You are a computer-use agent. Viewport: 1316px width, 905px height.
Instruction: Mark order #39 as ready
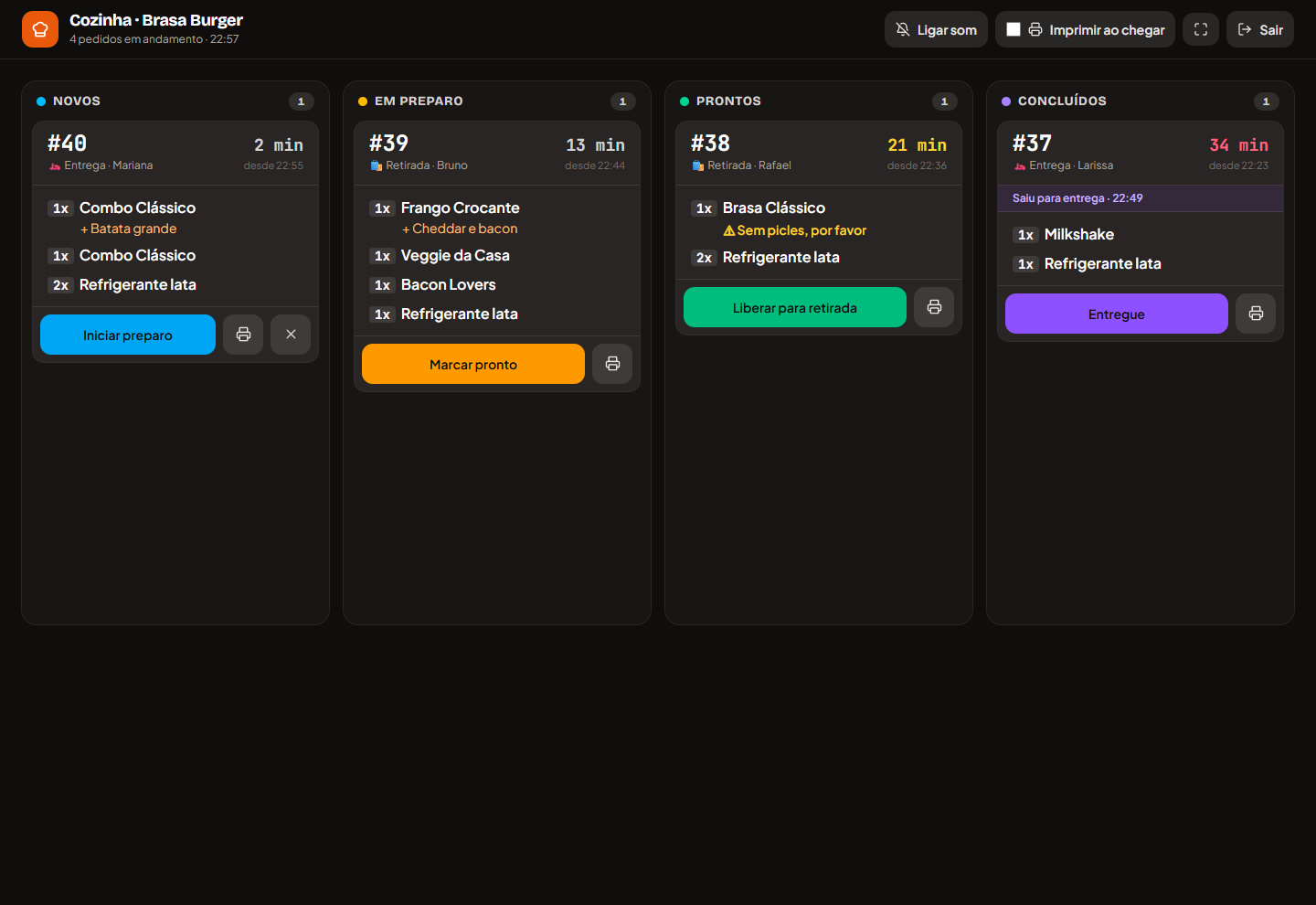(x=473, y=364)
